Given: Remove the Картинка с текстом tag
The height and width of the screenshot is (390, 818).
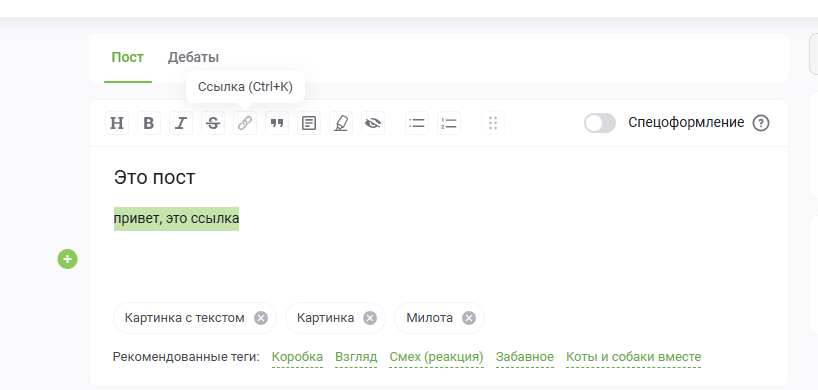Looking at the screenshot, I should 261,318.
